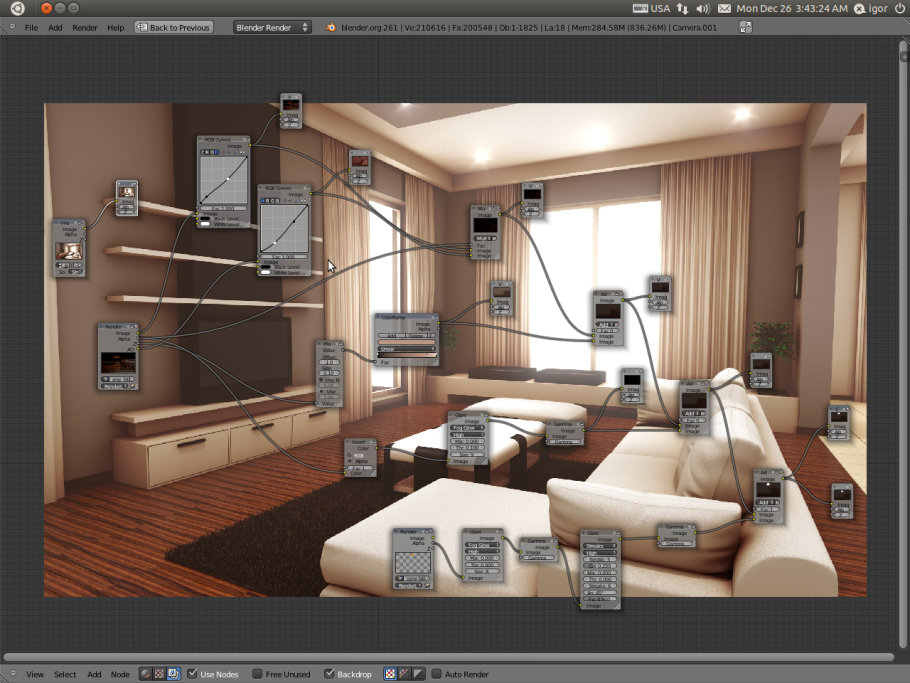This screenshot has width=910, height=683.
Task: Disable the Use Nodes checkbox
Action: click(192, 674)
